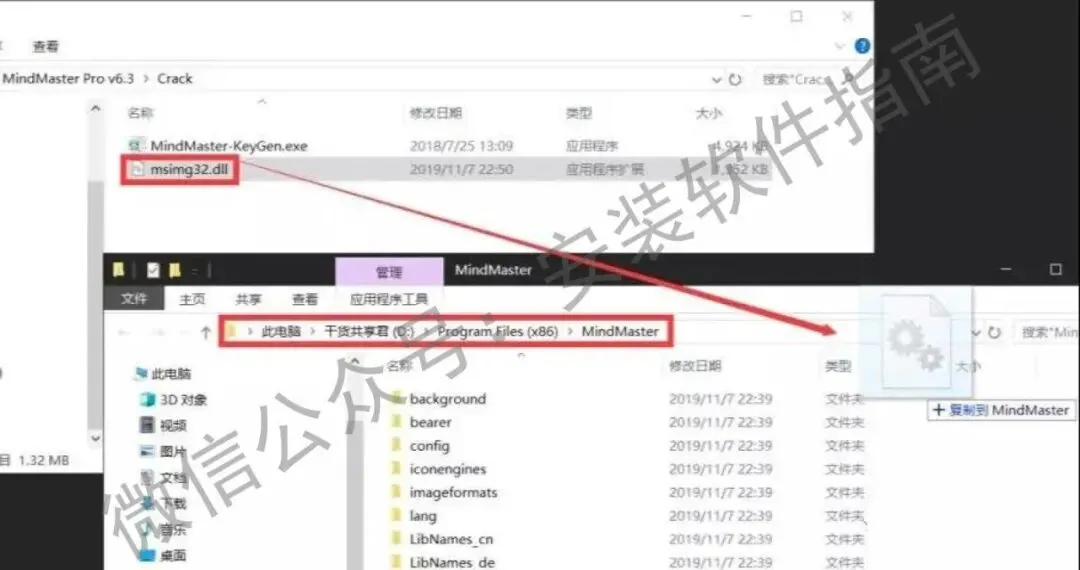Expand address history dropdown in Crack window

point(716,80)
